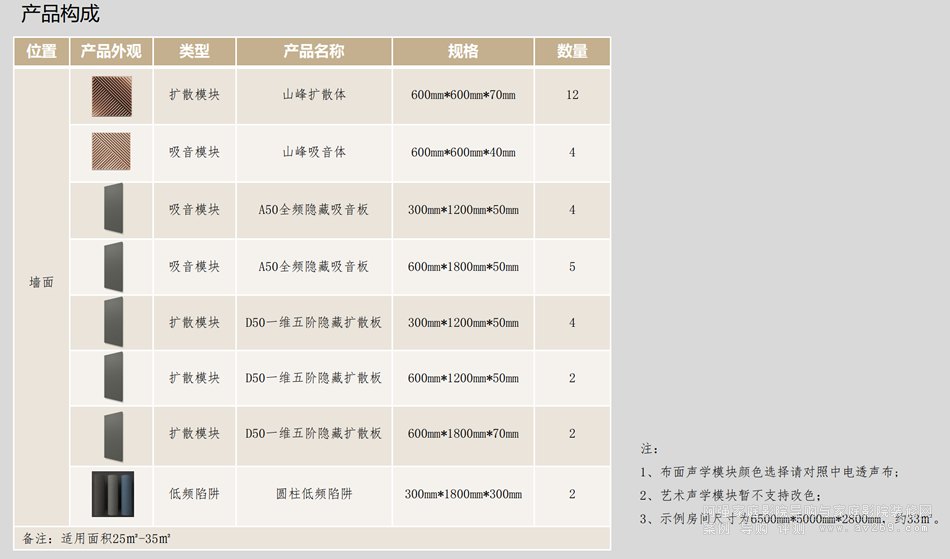Select the 圆柱低频陷阱 cylinder product image
950x559 pixels.
point(111,494)
